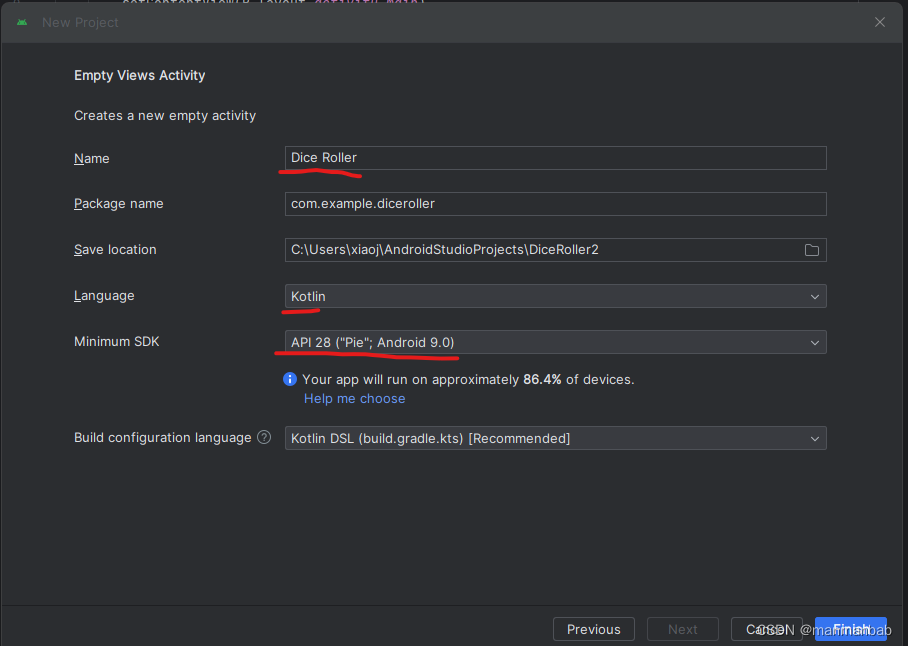
Task: Click the disabled Next button
Action: point(683,629)
